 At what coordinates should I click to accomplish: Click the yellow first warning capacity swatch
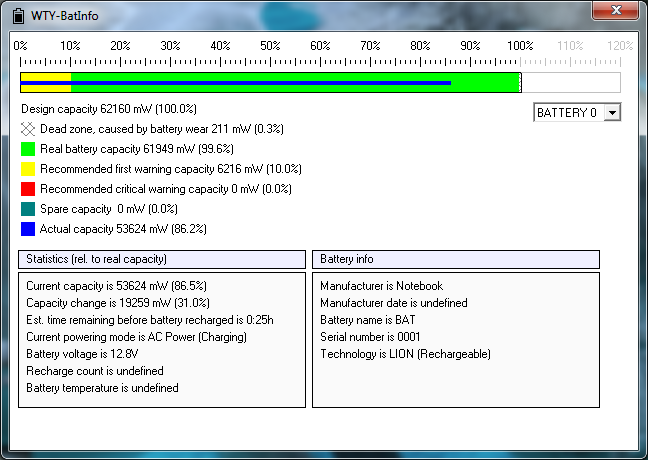click(28, 169)
